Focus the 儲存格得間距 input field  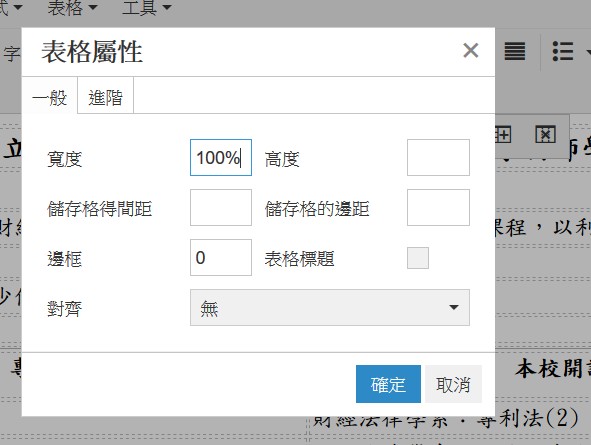[x=221, y=208]
